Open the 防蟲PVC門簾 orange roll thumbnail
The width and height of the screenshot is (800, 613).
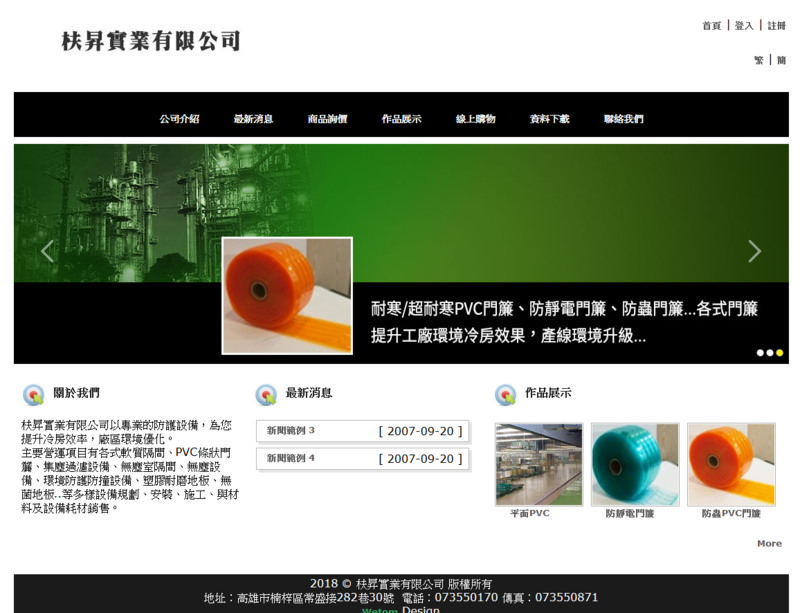coord(731,464)
